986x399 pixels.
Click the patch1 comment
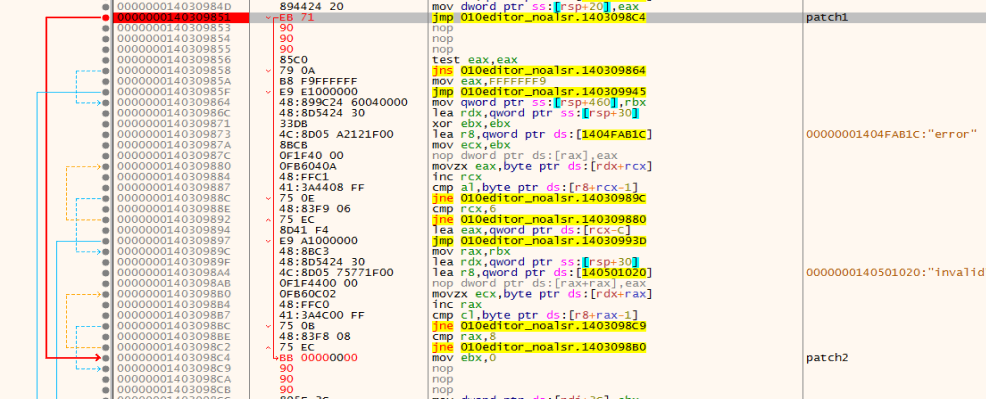pos(826,18)
